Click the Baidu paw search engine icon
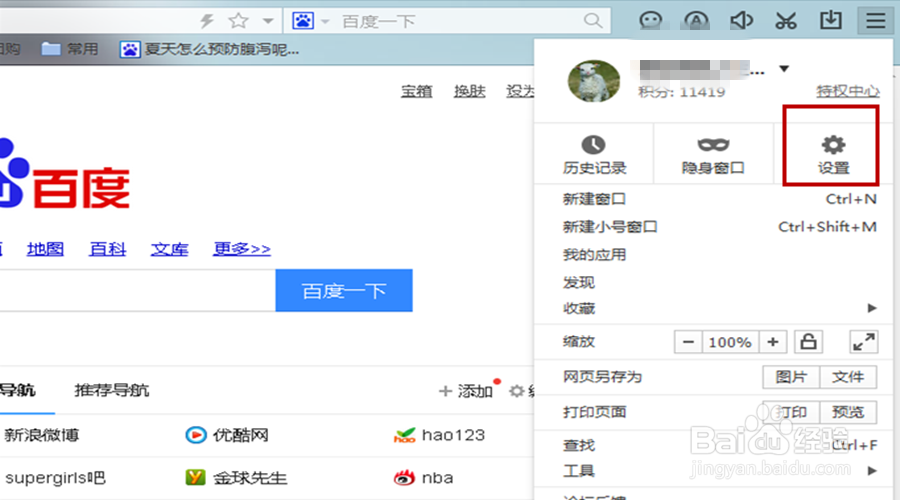The width and height of the screenshot is (900, 500). tap(302, 21)
